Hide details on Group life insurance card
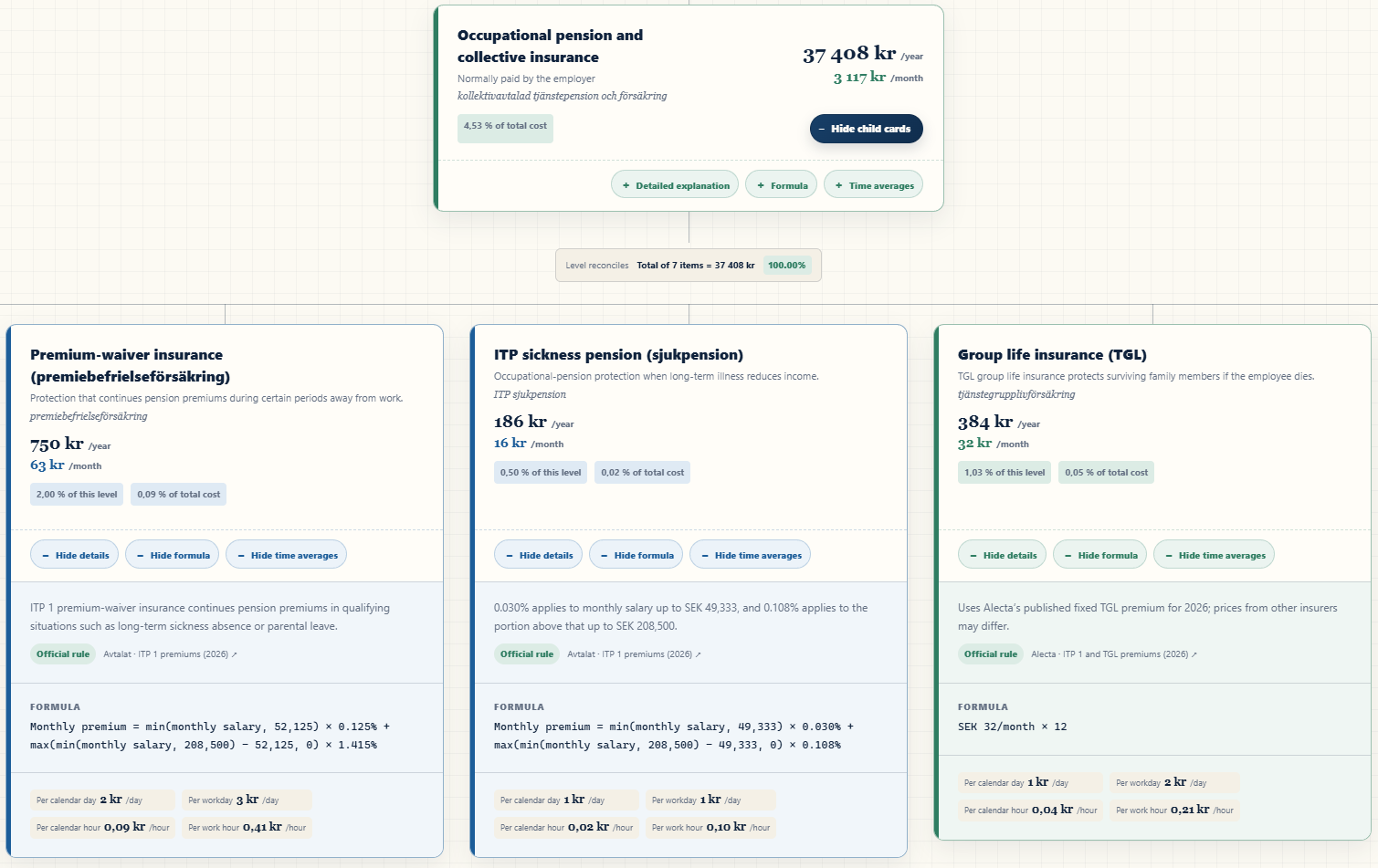 [1002, 555]
